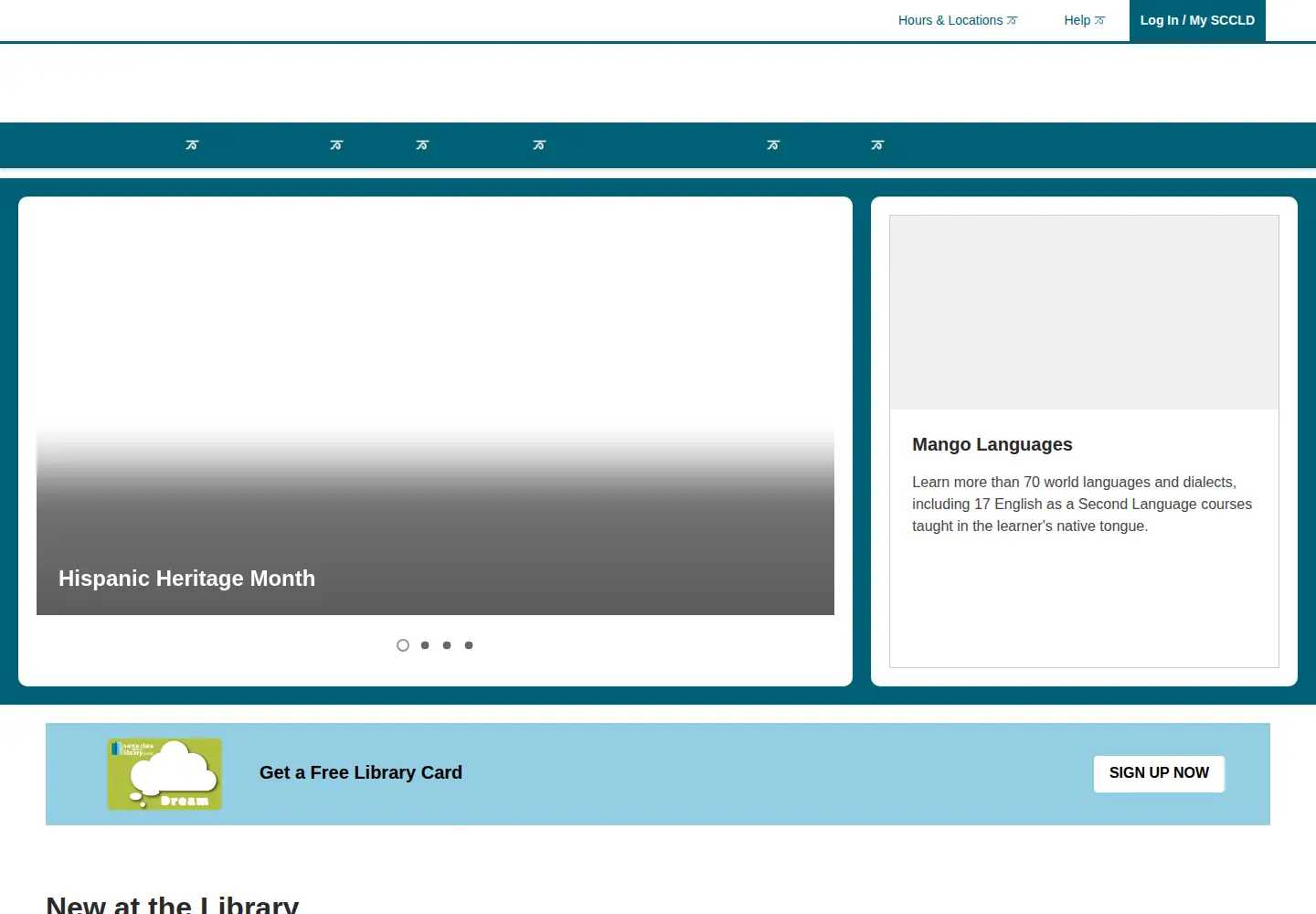This screenshot has width=1316, height=914.
Task: Open second dropdown arrow in teal navigation bar
Action: click(336, 145)
